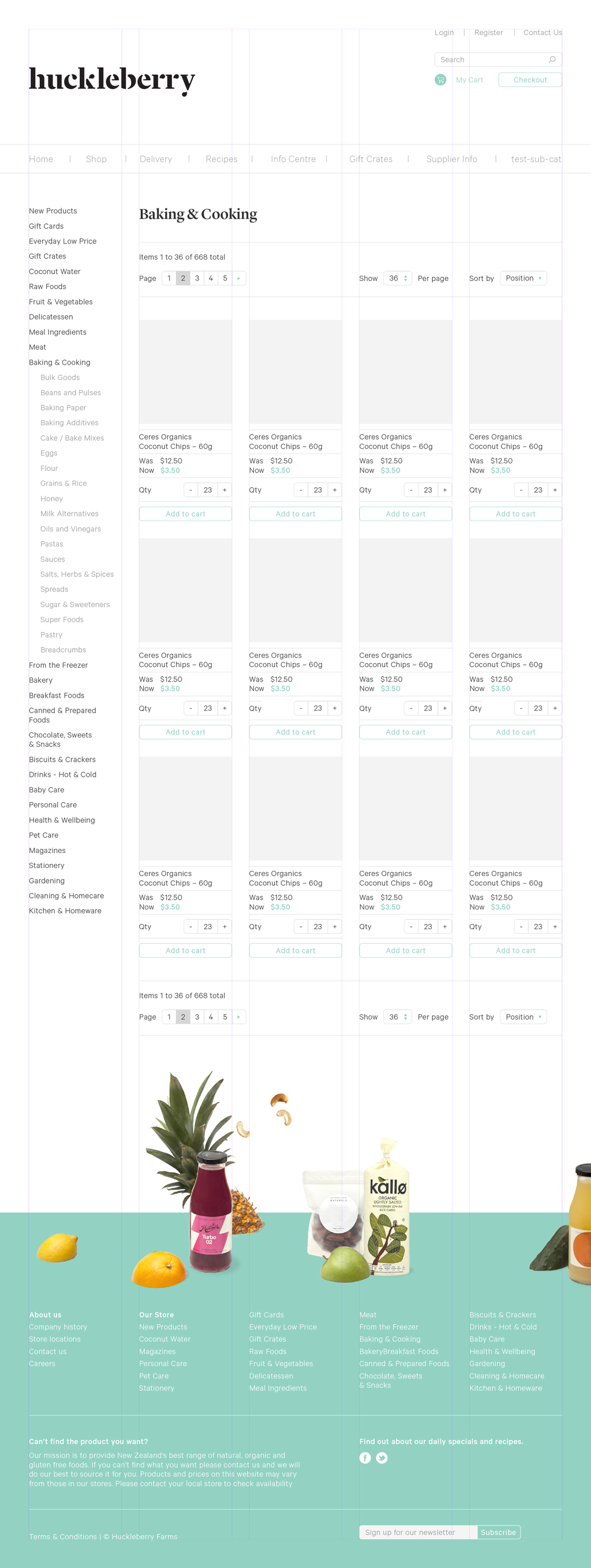Click in the Search input field
Viewport: 591px width, 1568px height.
(490, 59)
